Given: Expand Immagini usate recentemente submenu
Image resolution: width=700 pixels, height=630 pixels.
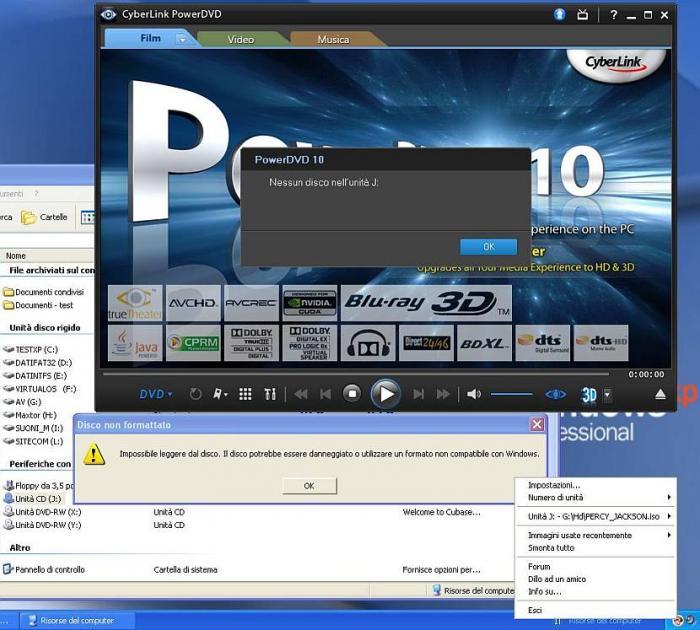Looking at the screenshot, I should click(x=596, y=535).
